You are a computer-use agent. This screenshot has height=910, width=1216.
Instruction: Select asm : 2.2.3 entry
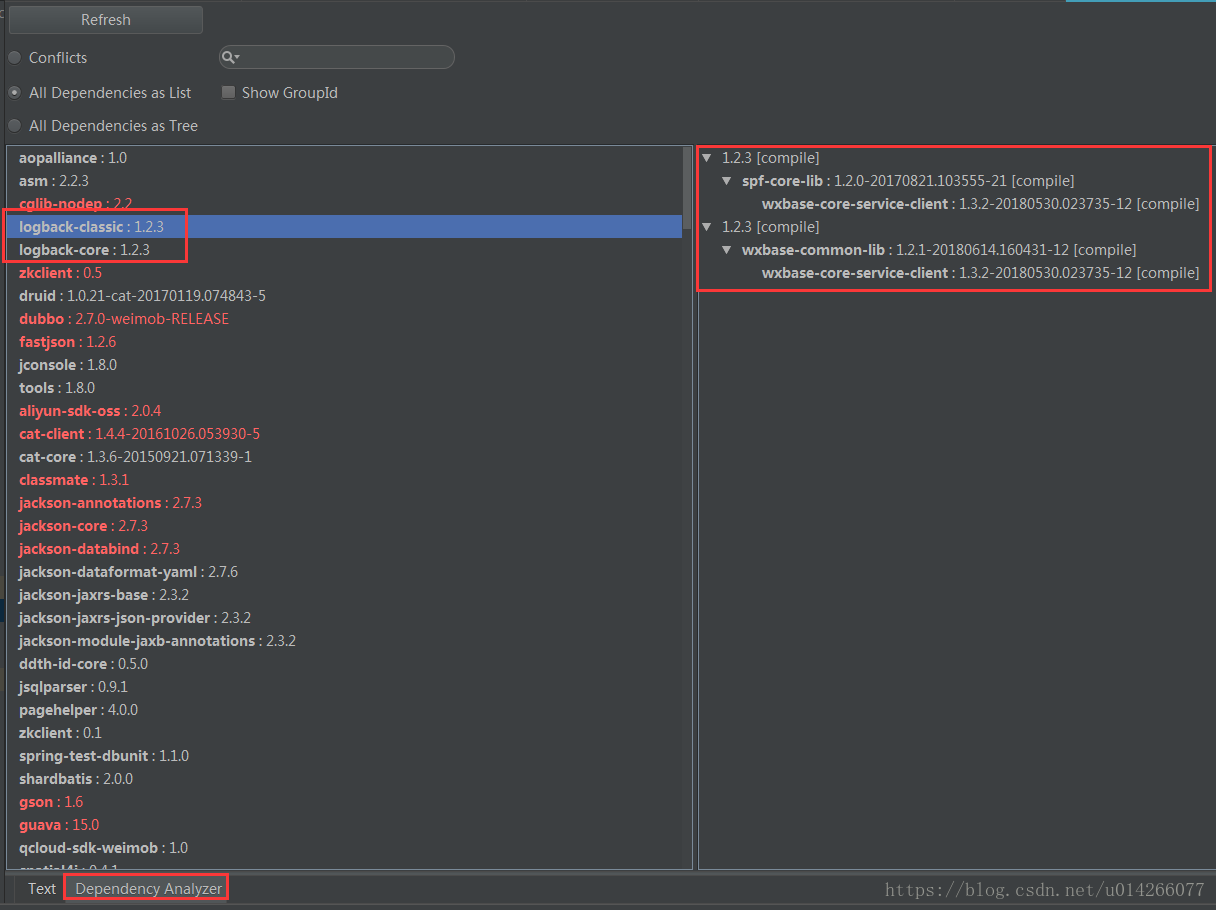pos(54,181)
